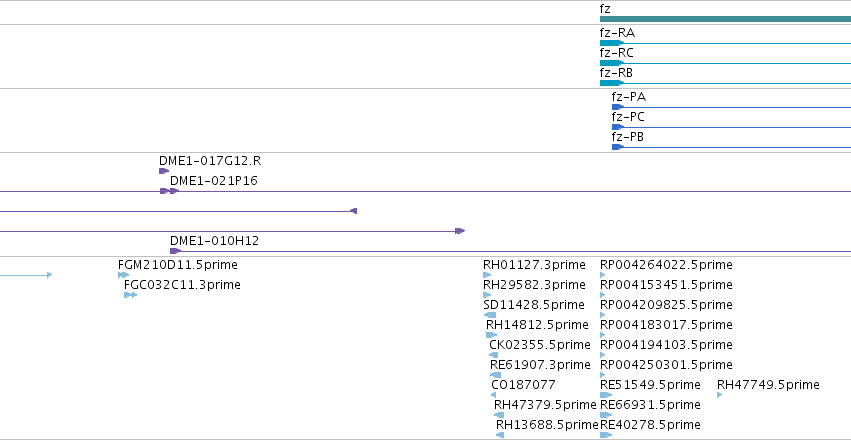The height and width of the screenshot is (440, 851).
Task: Click the RH14812.5prime EST glyph
Action: click(491, 335)
